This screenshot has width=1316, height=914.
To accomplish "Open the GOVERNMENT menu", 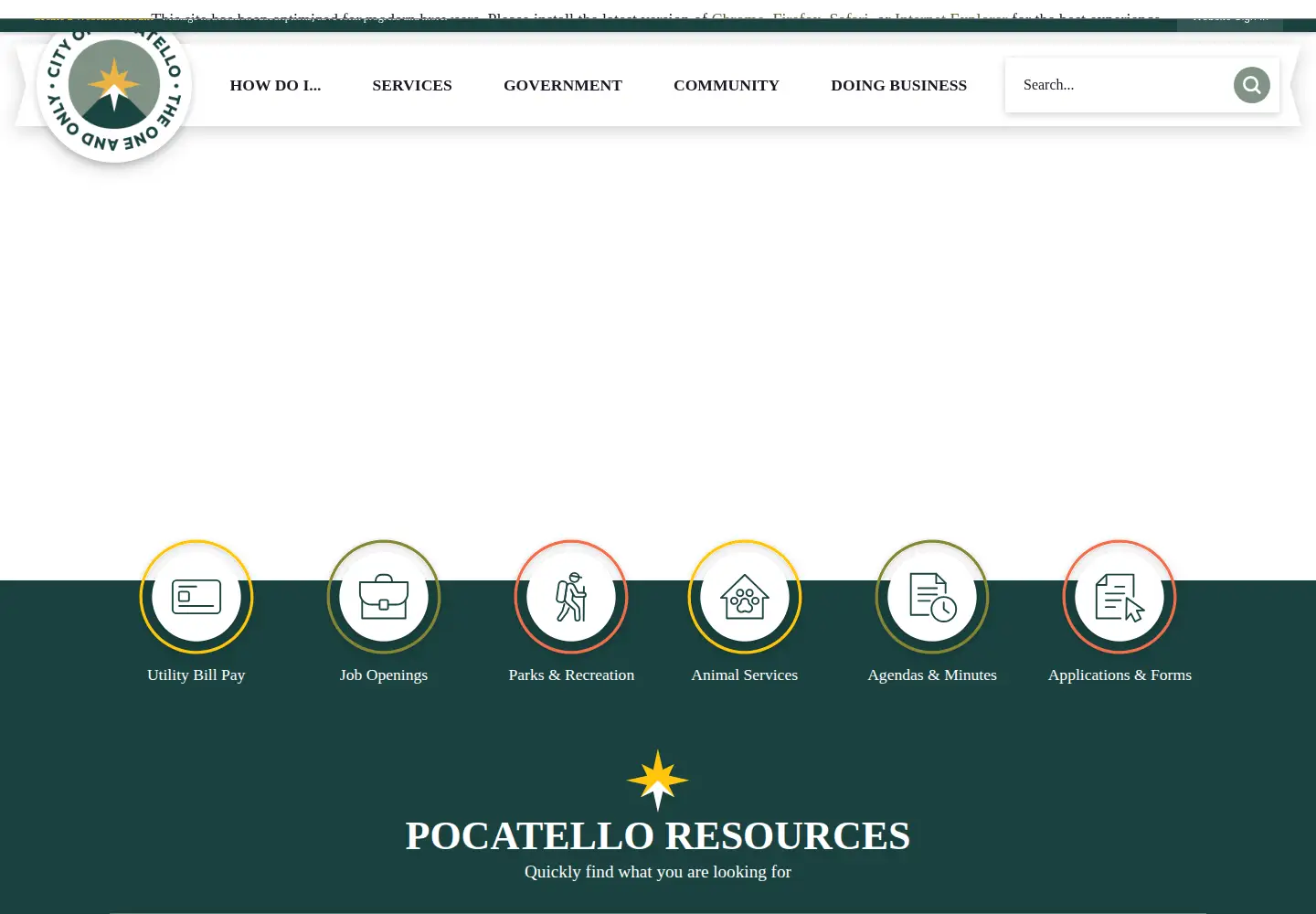I will coord(563,85).
